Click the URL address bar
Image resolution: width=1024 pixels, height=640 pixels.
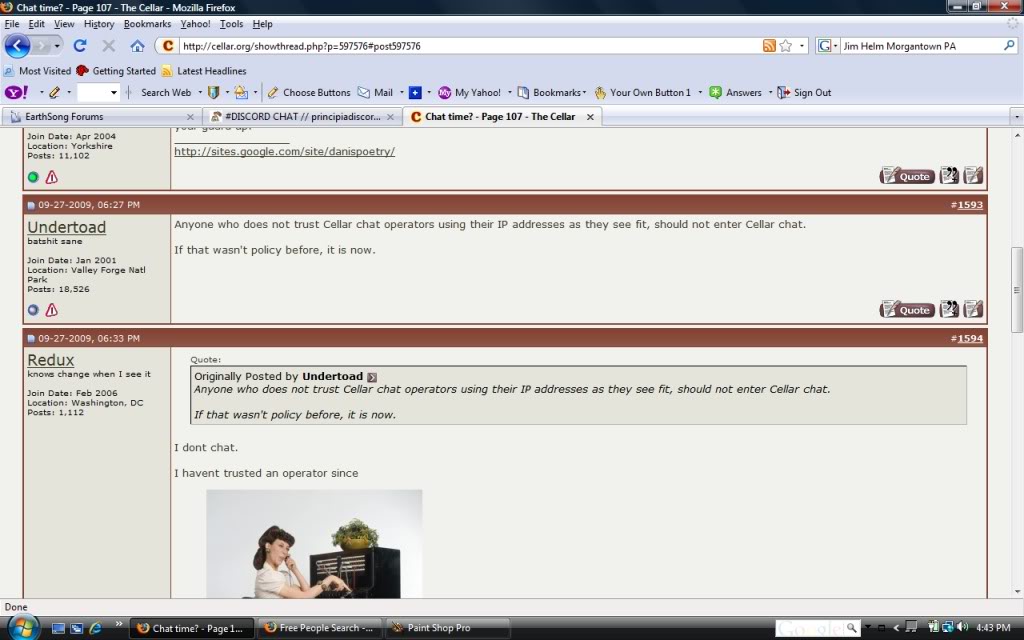(x=470, y=46)
